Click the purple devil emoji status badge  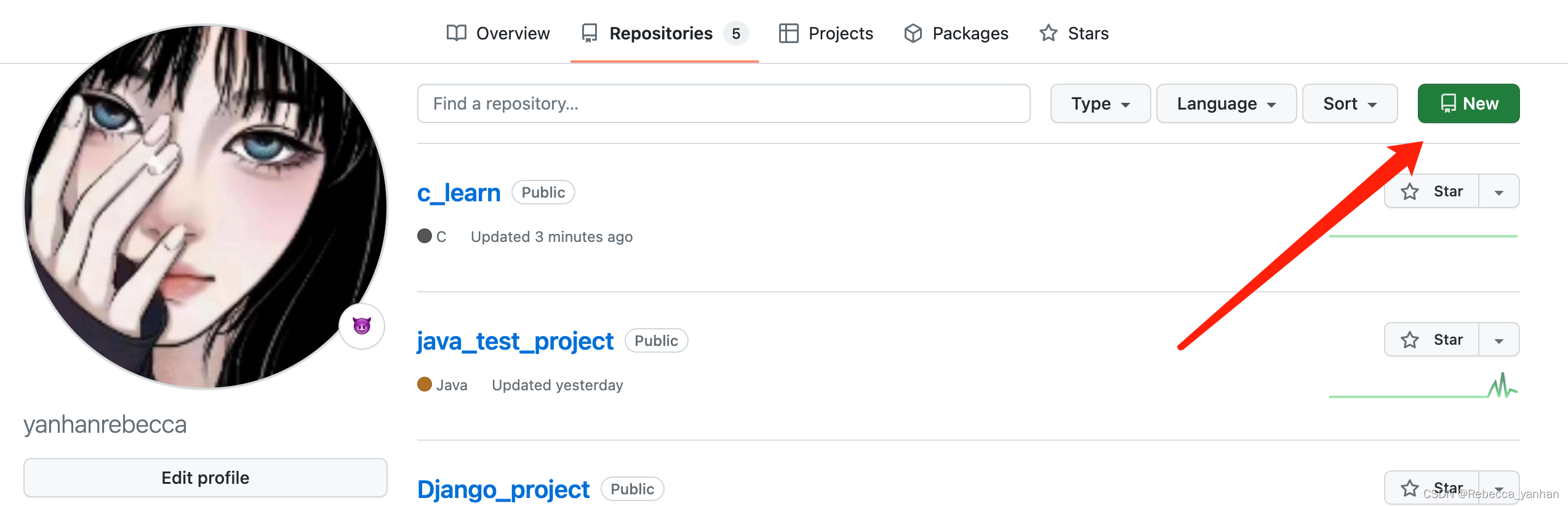tap(362, 326)
